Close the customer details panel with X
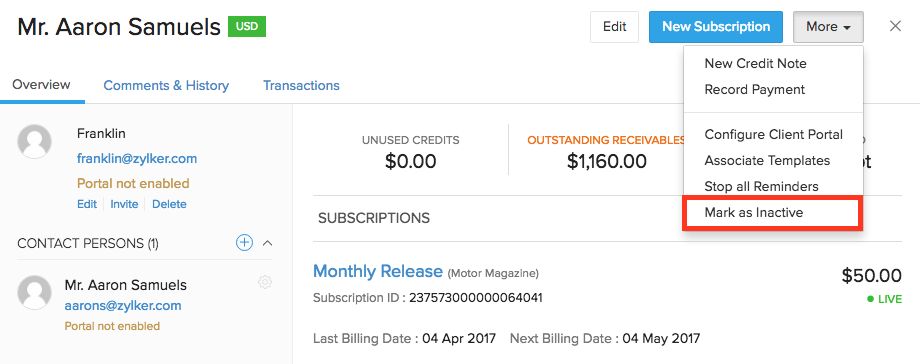 895,26
